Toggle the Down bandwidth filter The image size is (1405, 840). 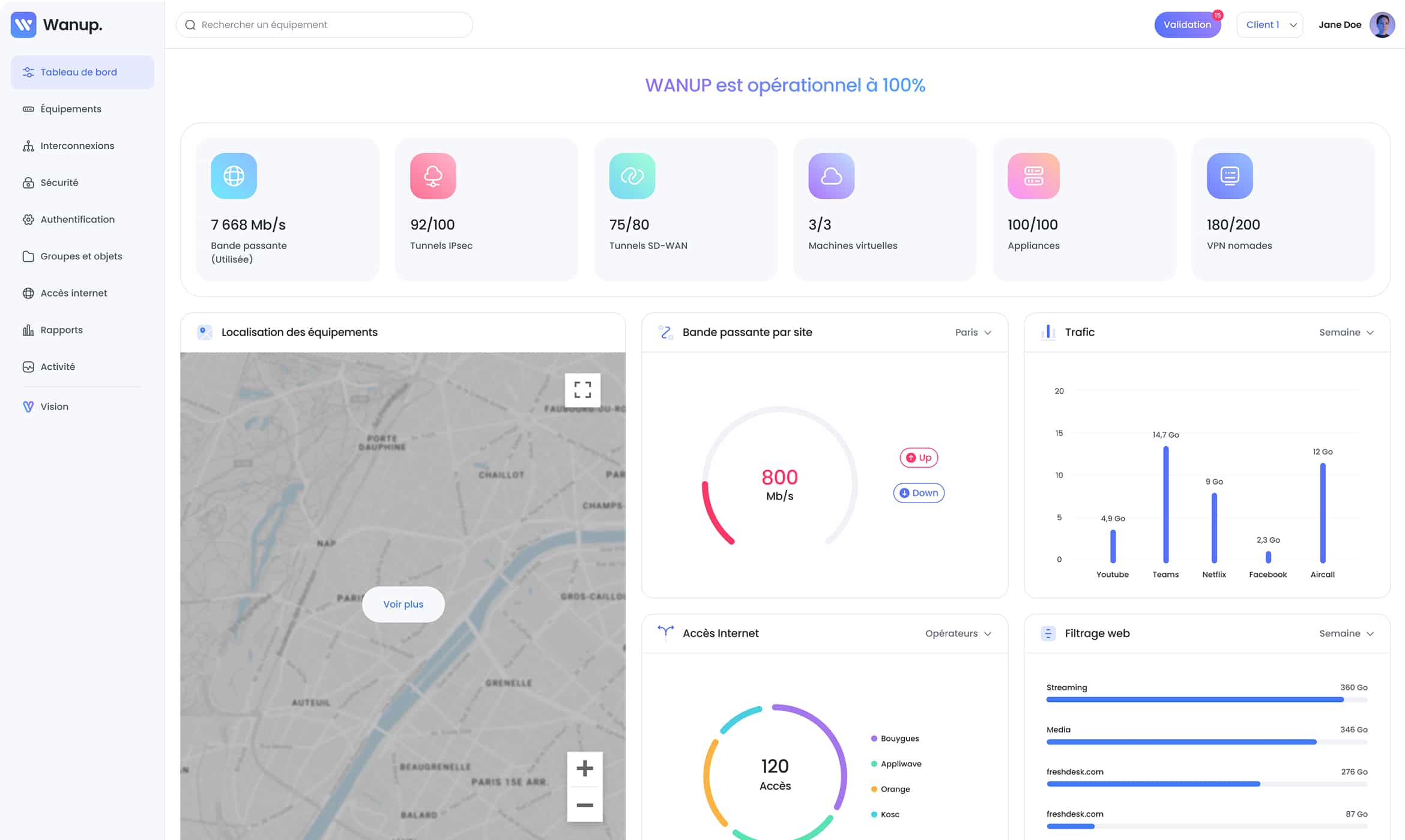pyautogui.click(x=919, y=493)
